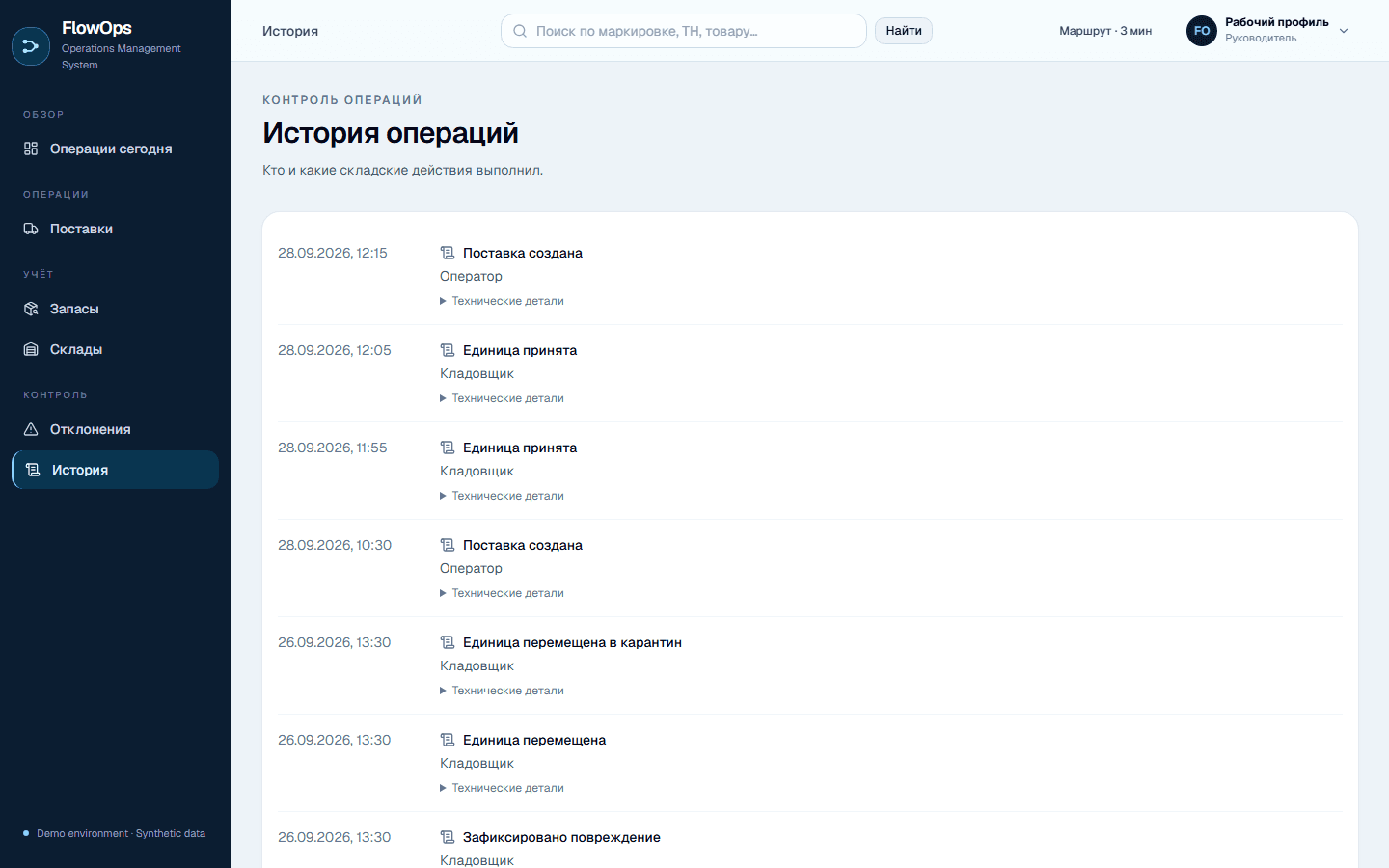Open Операции сегодня in the sidebar
Screen dimensions: 1389x868
point(116,149)
